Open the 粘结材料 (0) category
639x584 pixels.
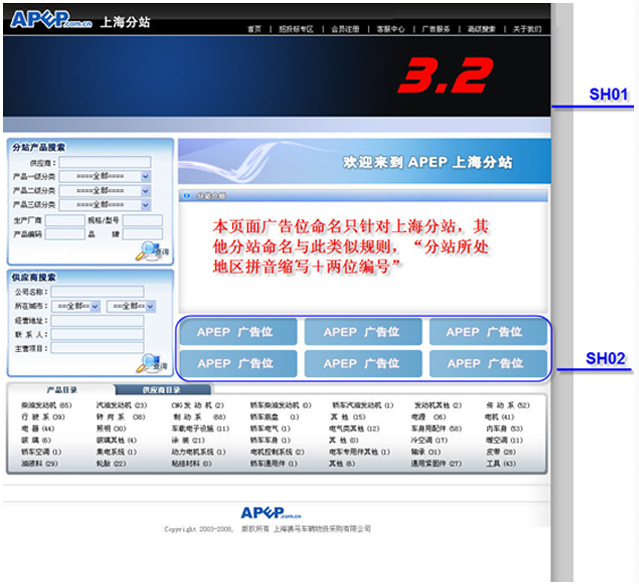pyautogui.click(x=192, y=463)
